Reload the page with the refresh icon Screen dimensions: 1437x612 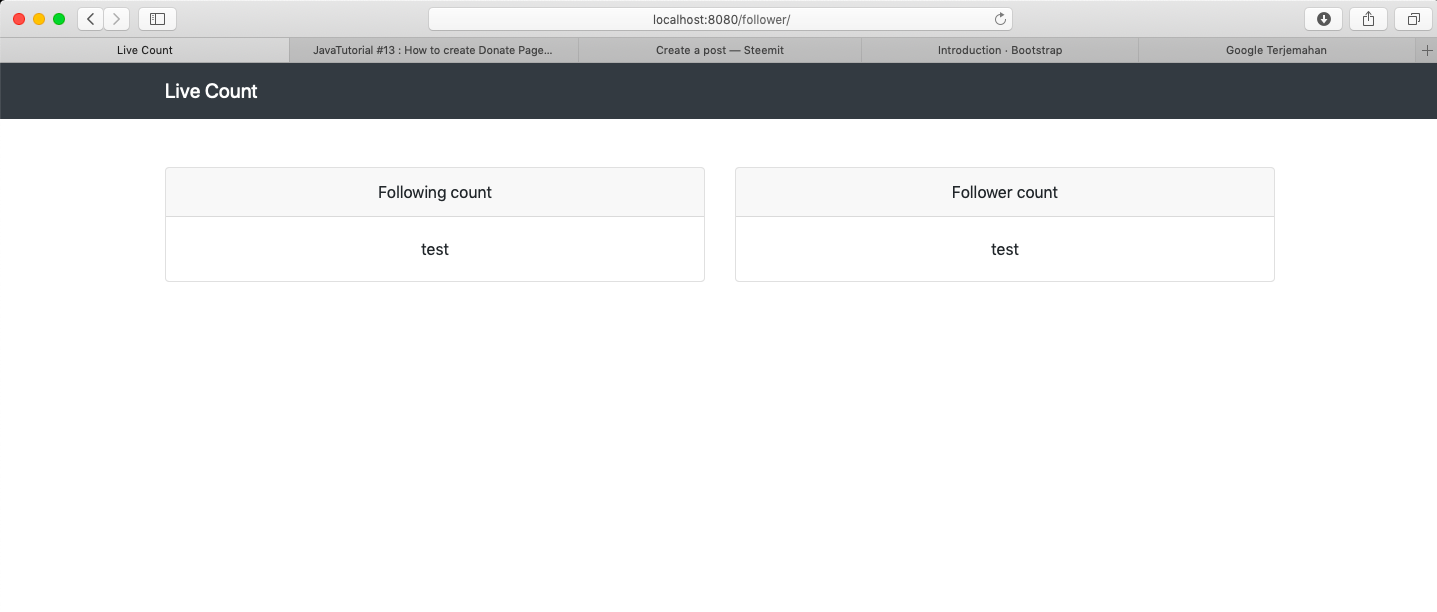click(1000, 19)
